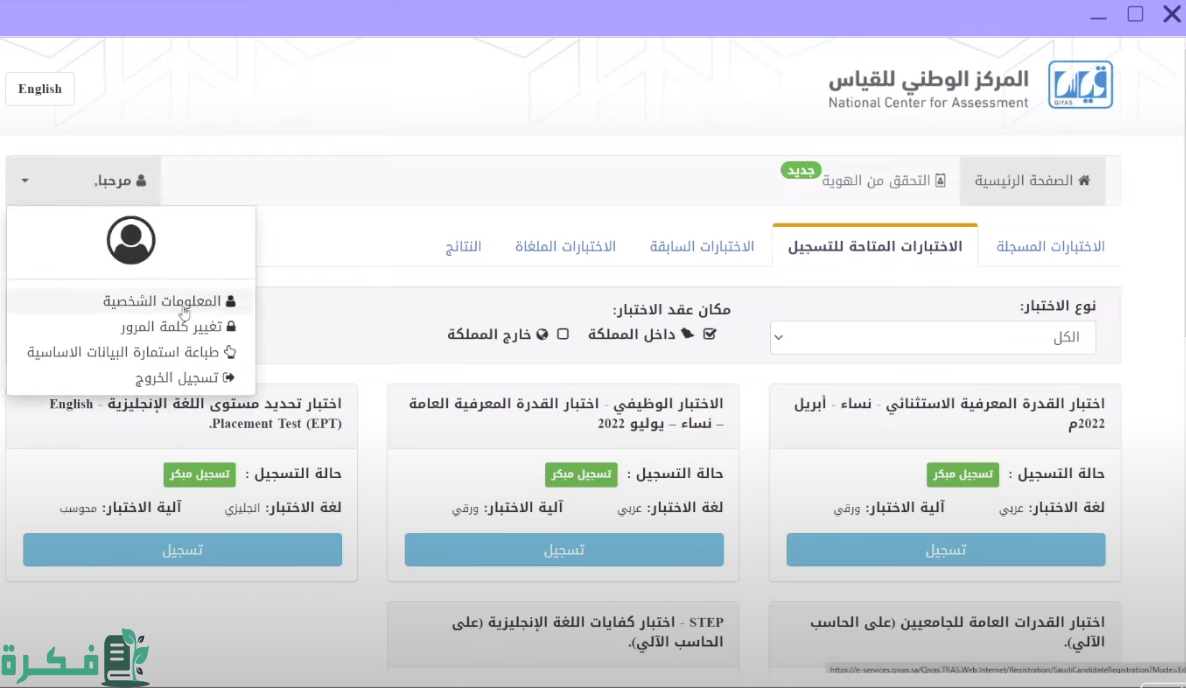Click the print form hand icon
The height and width of the screenshot is (688, 1186).
point(230,352)
